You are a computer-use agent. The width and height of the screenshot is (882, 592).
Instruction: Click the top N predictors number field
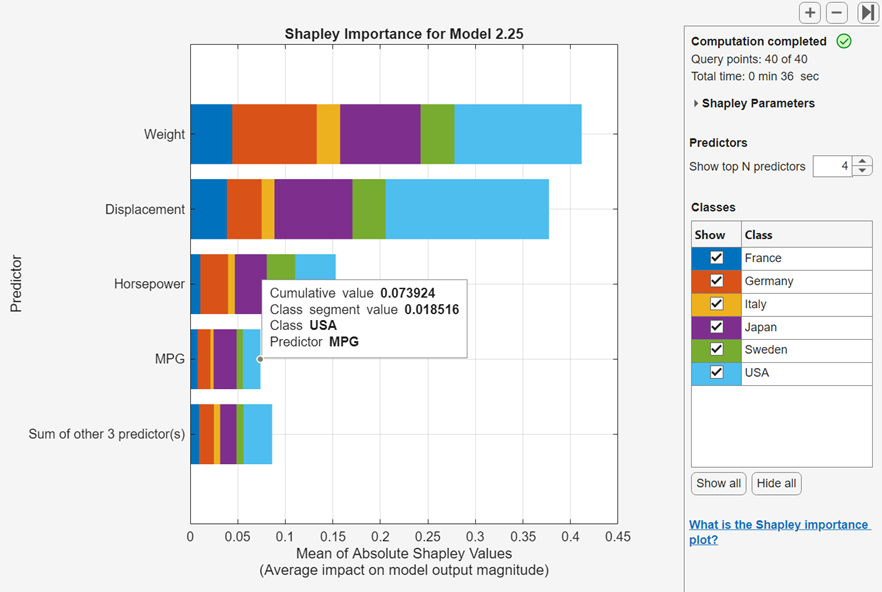(832, 166)
